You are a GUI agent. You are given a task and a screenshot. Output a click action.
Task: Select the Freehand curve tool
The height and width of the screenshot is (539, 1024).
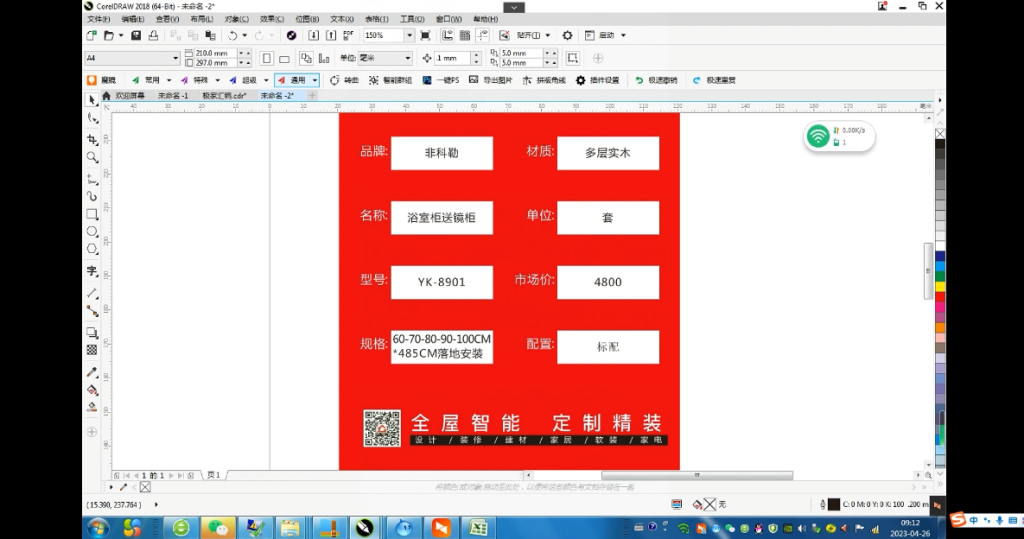tap(92, 178)
